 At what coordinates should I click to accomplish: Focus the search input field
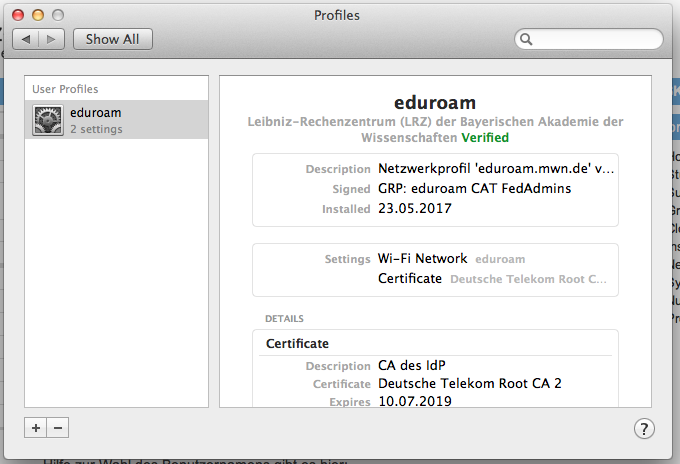point(597,39)
